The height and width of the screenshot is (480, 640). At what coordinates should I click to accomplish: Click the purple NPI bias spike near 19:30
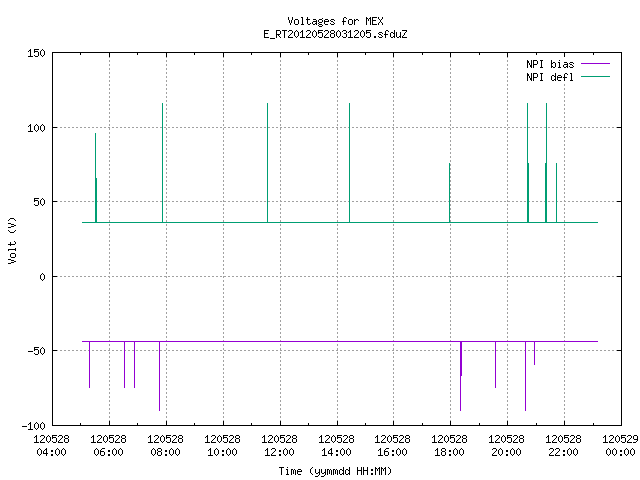496,364
